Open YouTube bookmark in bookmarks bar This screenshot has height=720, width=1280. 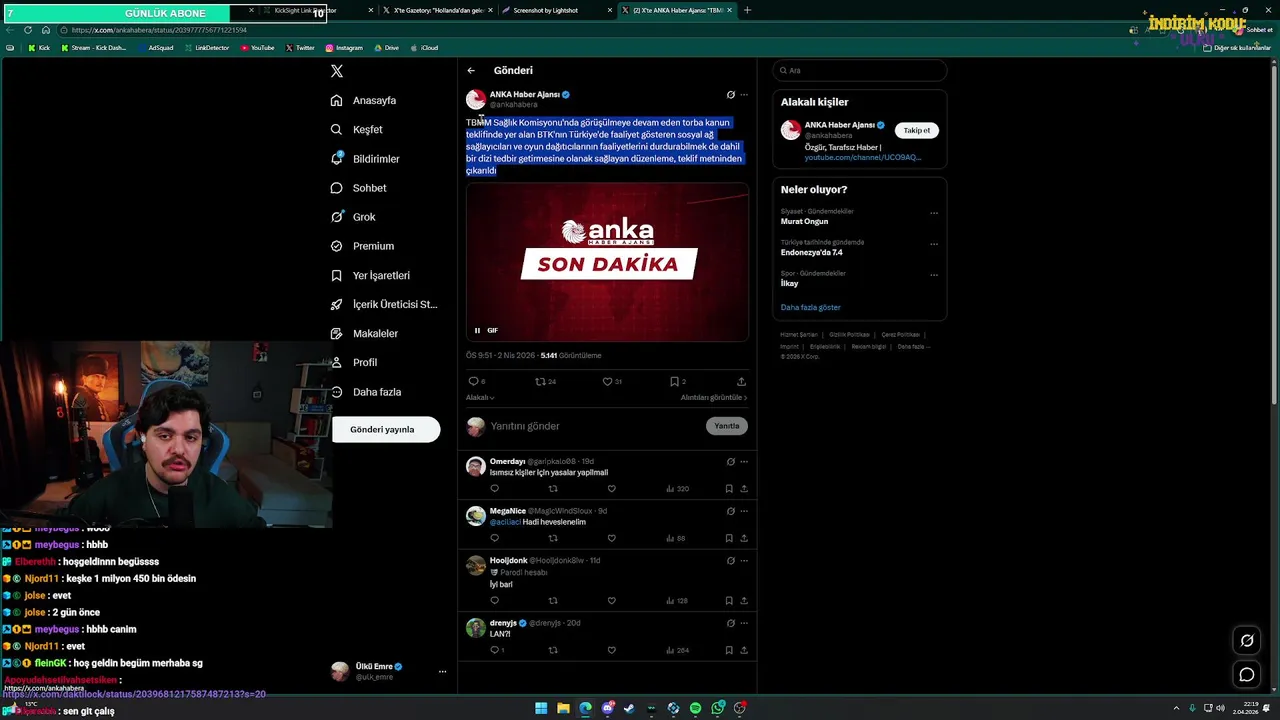pos(257,48)
